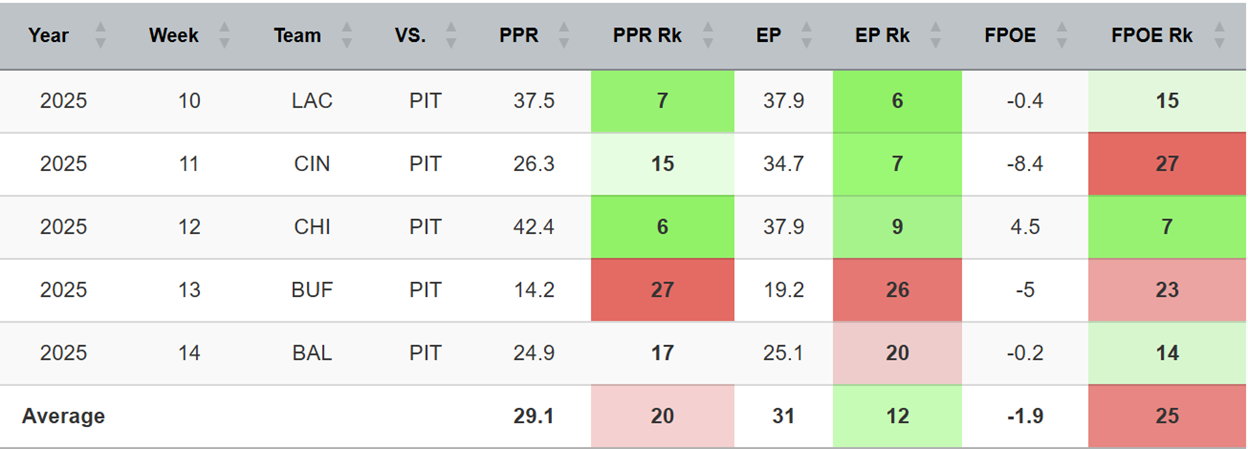This screenshot has height=449, width=1248.
Task: Click the sort arrows beside Year
Action: tap(100, 36)
